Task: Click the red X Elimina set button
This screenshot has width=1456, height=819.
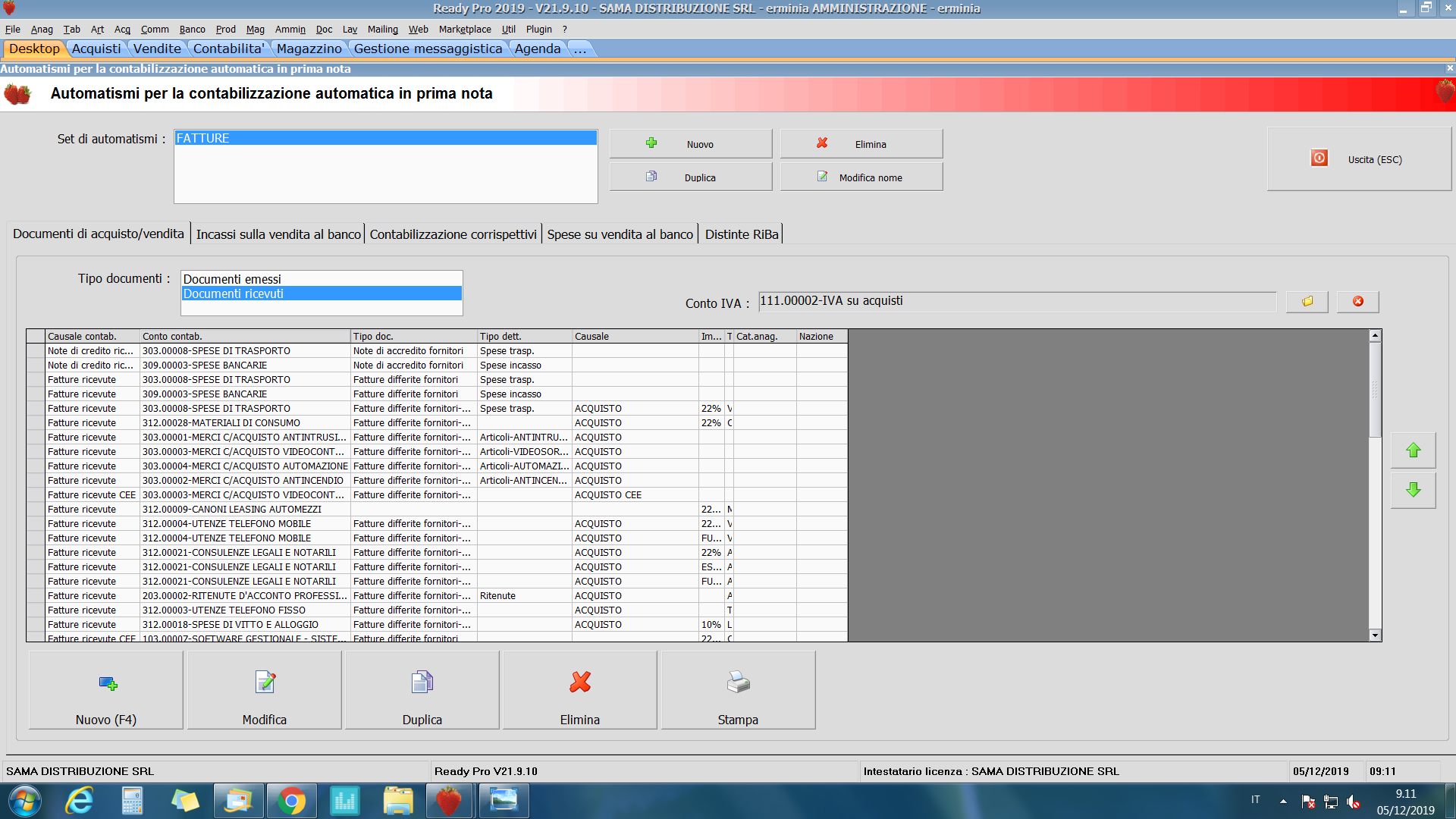Action: click(861, 144)
